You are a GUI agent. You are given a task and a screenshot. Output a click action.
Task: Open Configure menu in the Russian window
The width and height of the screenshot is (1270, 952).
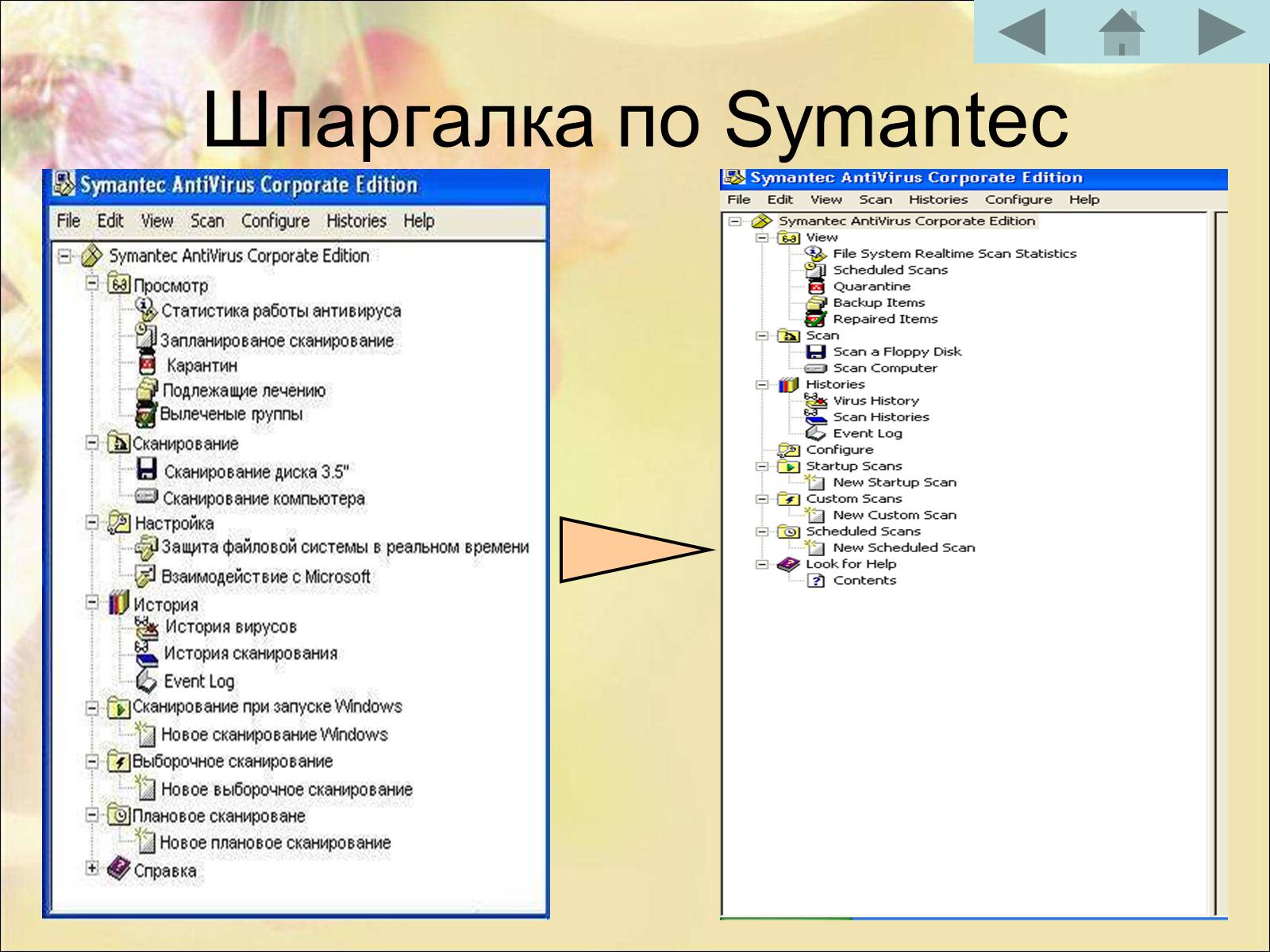click(275, 221)
